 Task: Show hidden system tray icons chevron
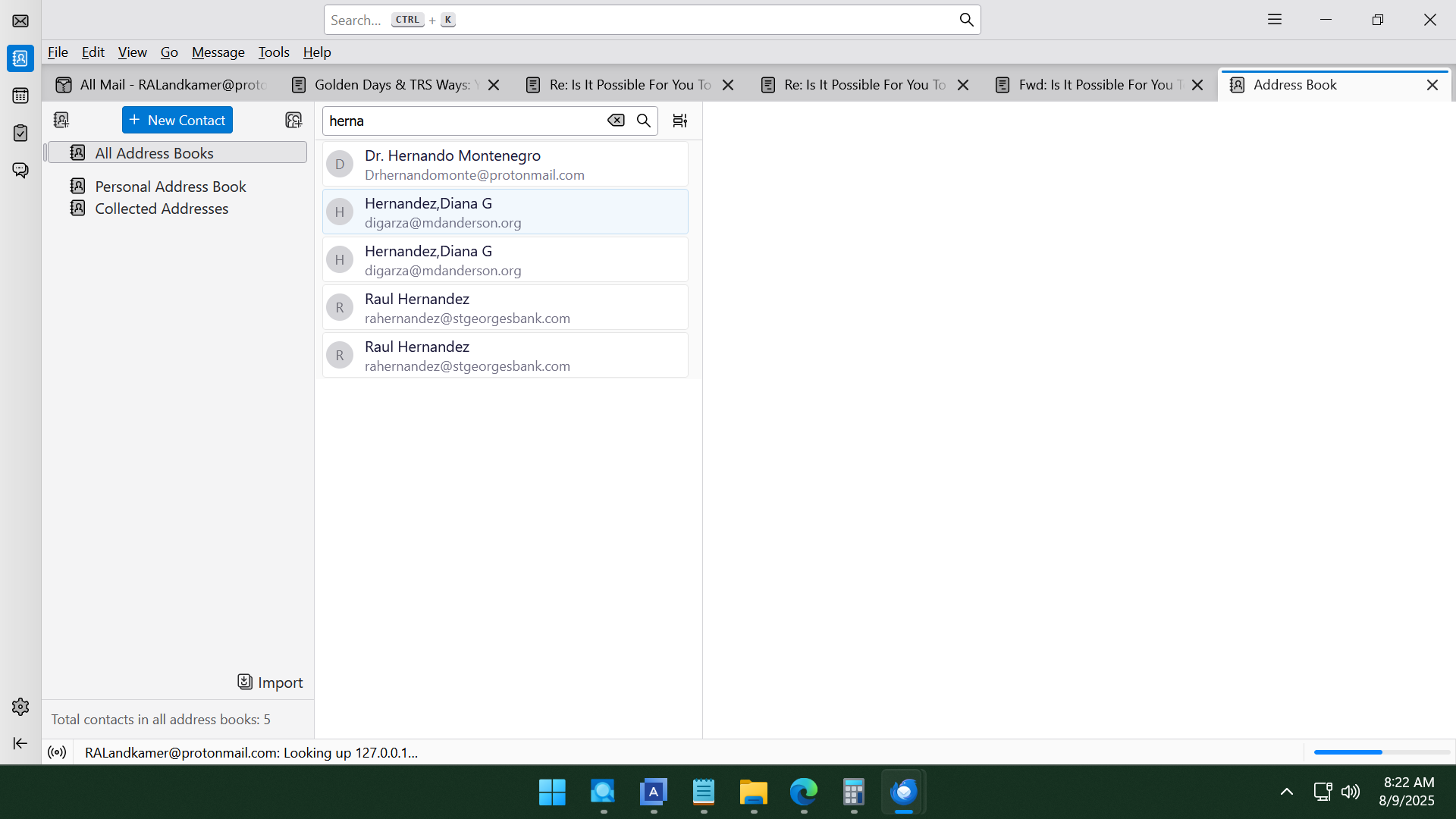[x=1286, y=792]
